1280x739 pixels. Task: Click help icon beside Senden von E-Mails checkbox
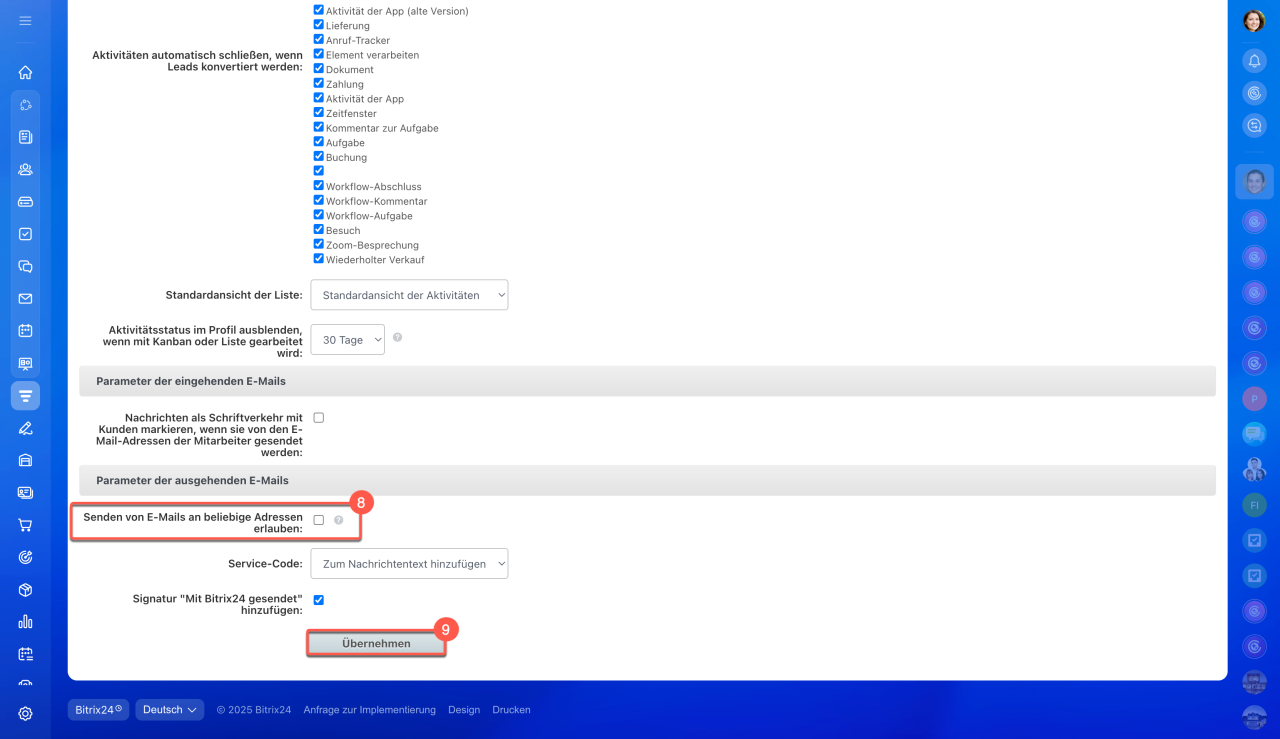coord(338,520)
